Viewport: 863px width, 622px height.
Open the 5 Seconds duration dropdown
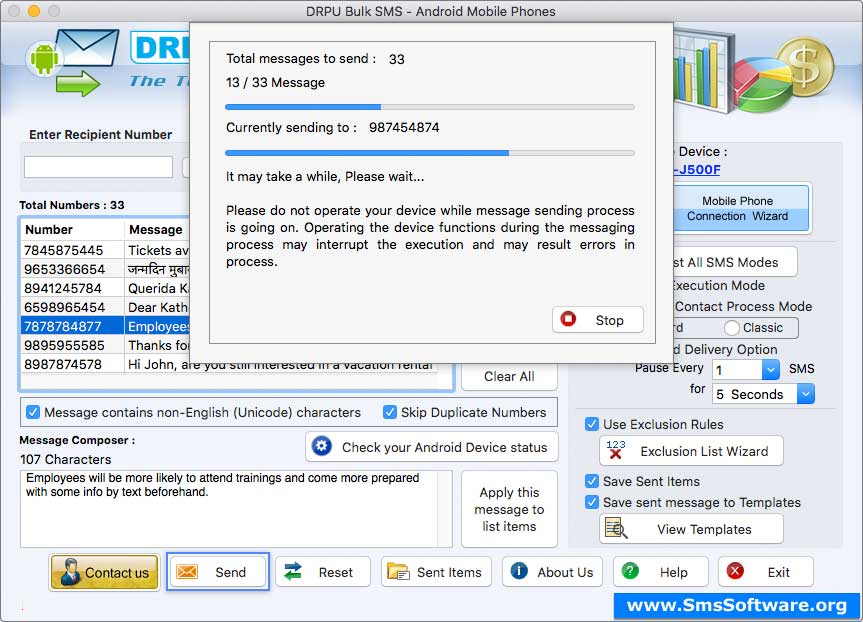tap(806, 394)
